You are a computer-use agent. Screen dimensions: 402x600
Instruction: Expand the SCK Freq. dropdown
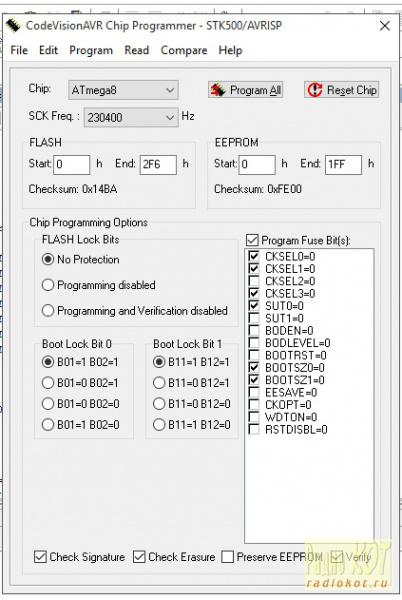click(x=131, y=117)
